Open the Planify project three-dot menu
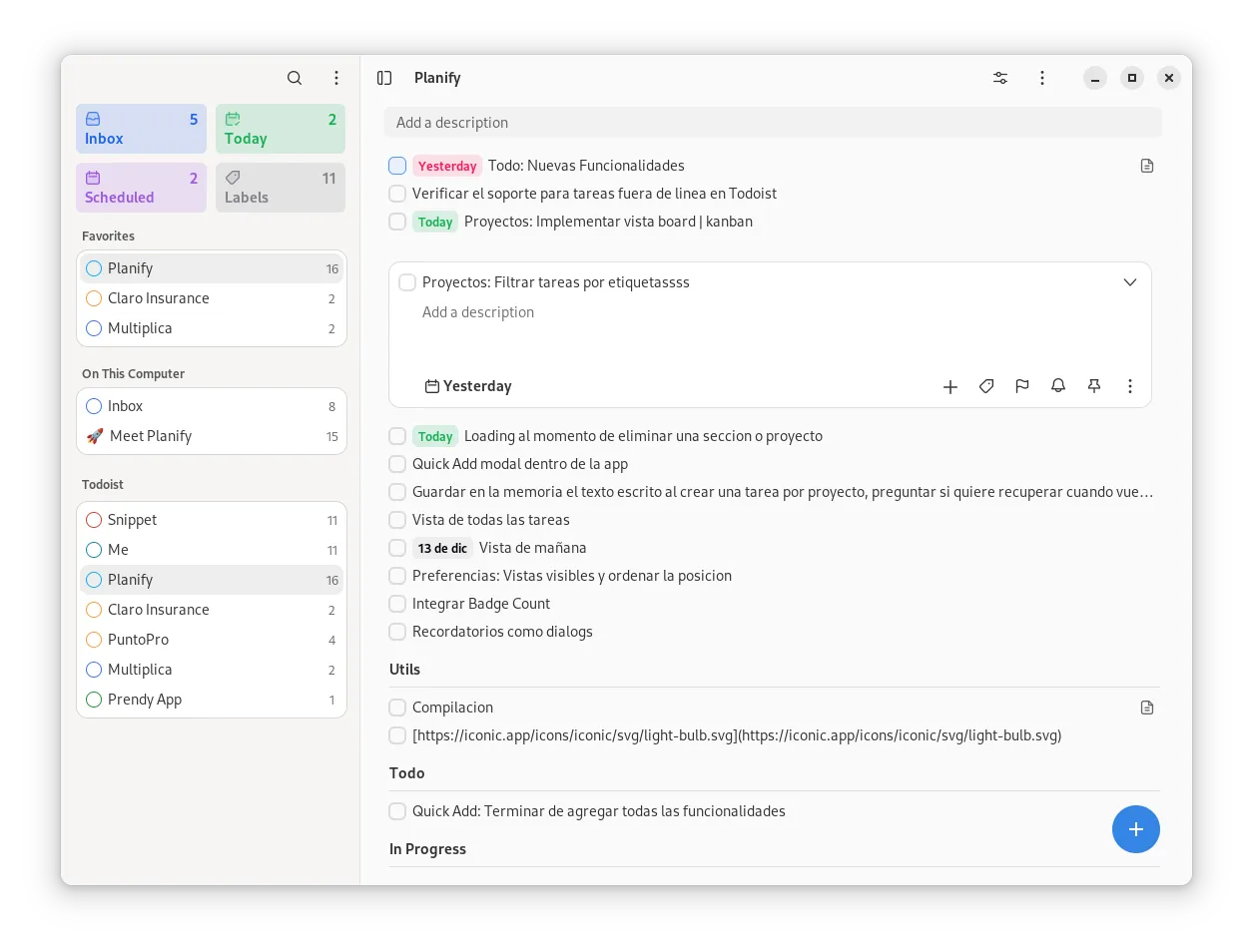Screen dimensions: 1253x952 [x=1042, y=78]
